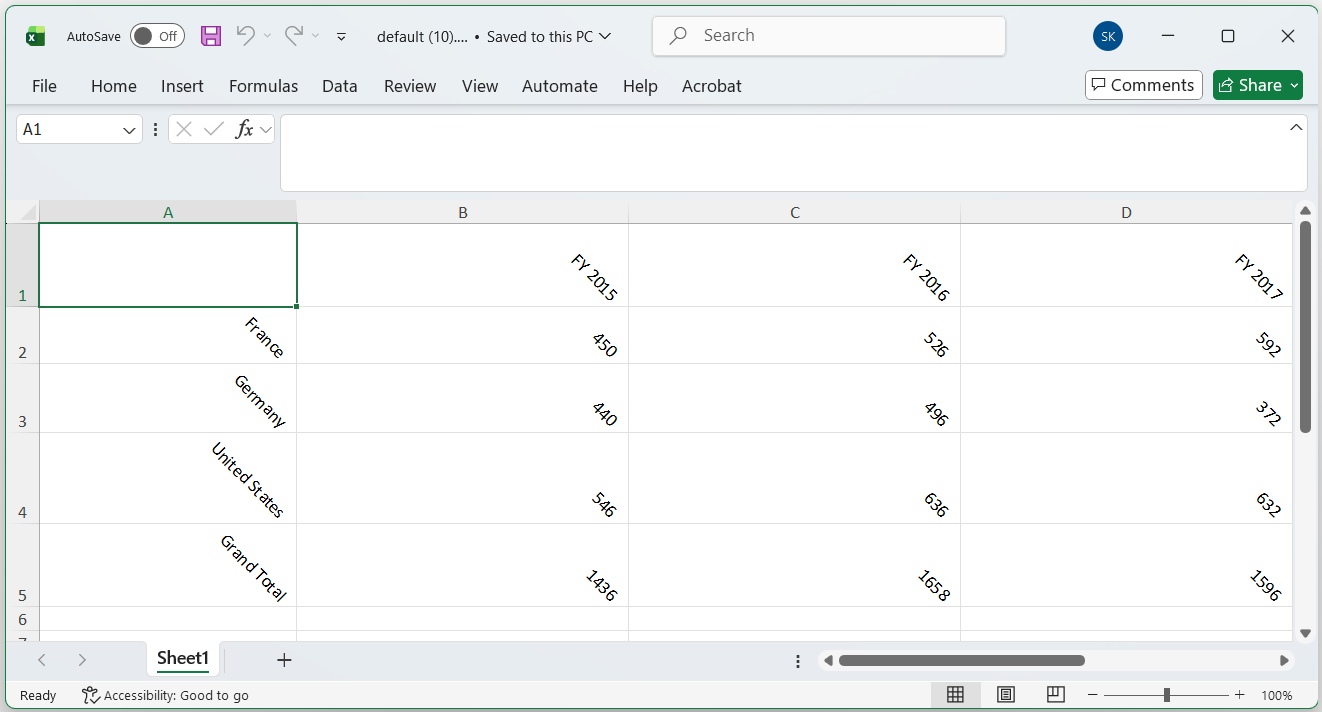Screen dimensions: 1322x712
Task: Switch to Page Break Preview icon
Action: 1055,695
